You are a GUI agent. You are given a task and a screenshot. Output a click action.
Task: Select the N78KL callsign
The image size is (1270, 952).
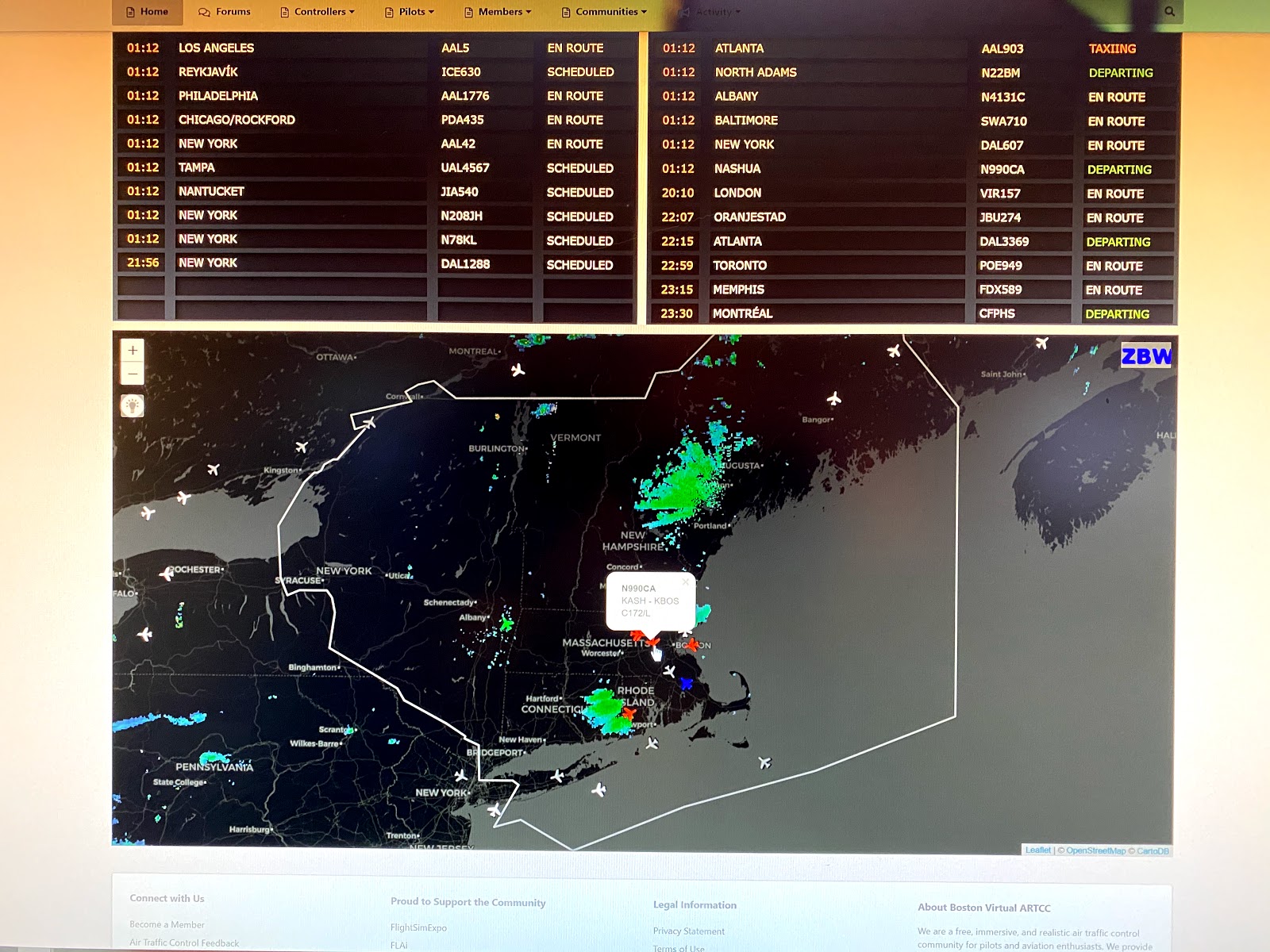pos(459,240)
